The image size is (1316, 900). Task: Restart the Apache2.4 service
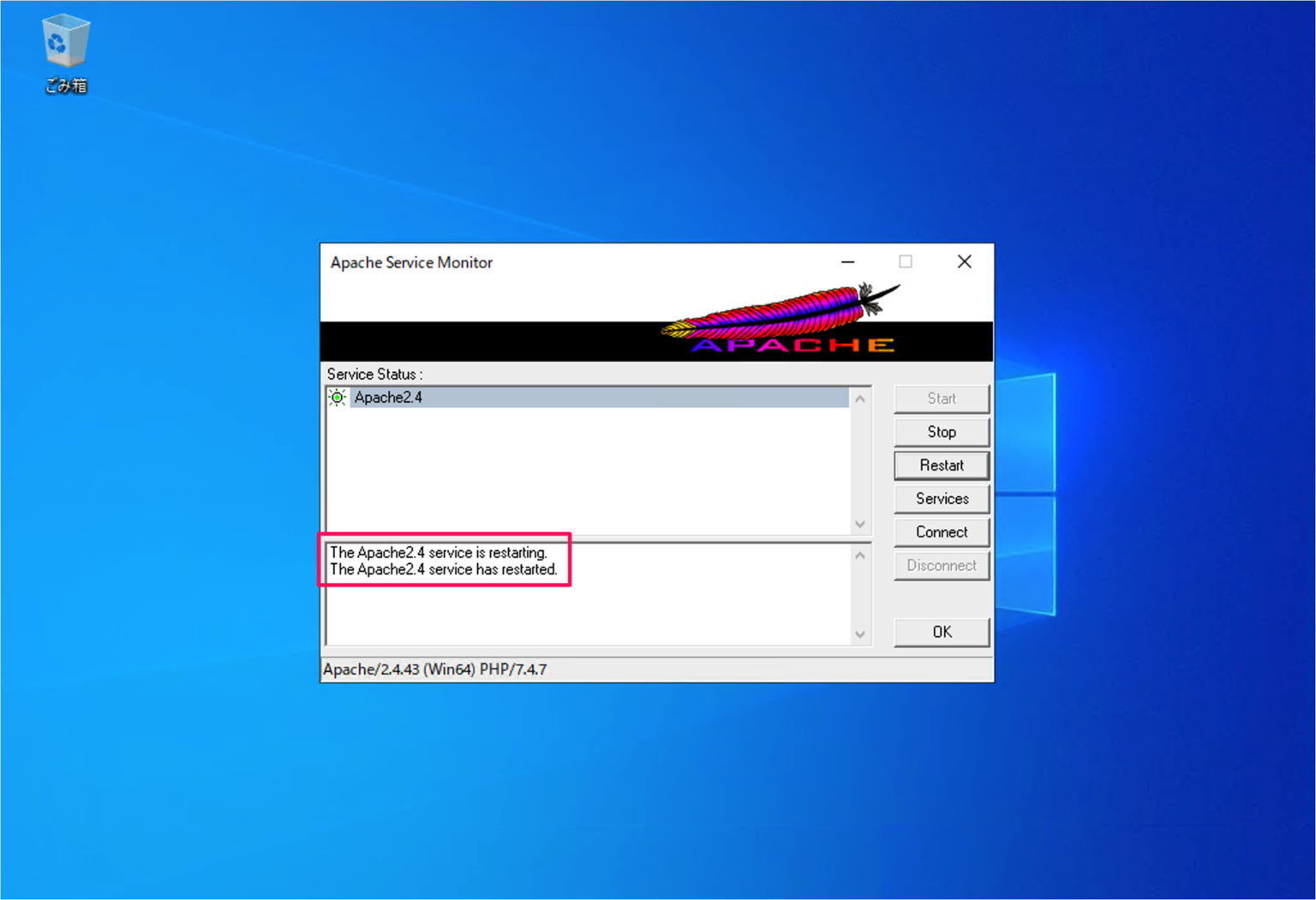click(942, 465)
